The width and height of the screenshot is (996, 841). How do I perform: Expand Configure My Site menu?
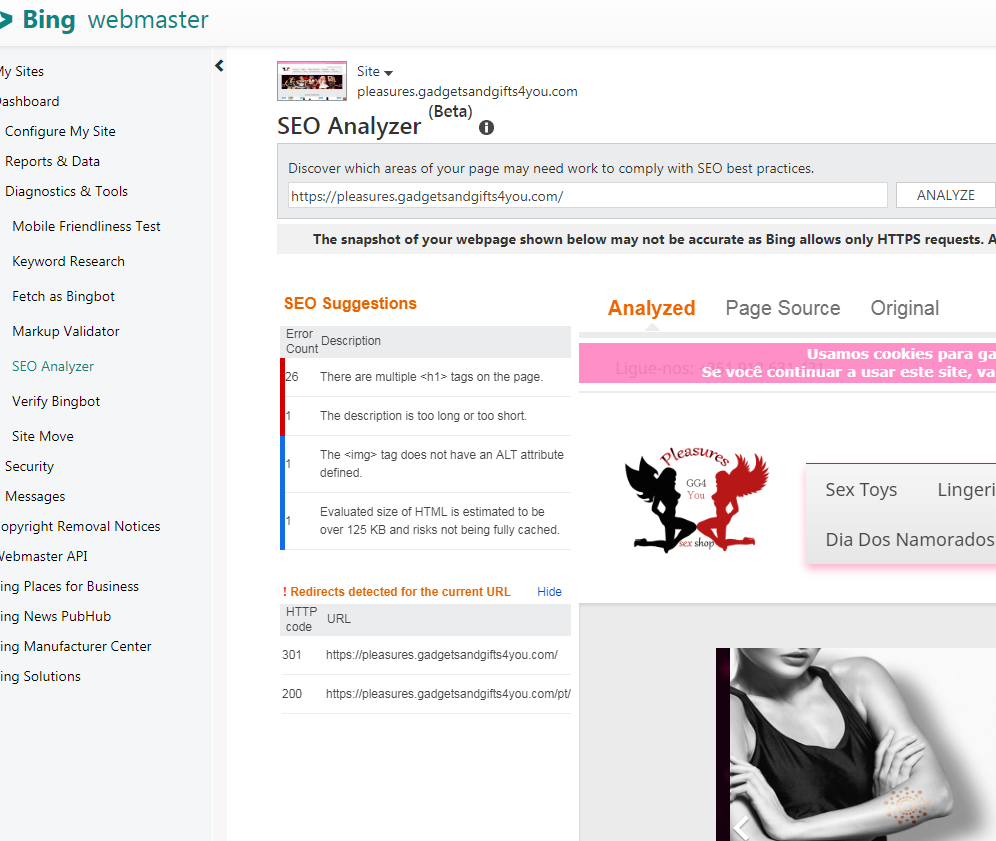point(60,131)
